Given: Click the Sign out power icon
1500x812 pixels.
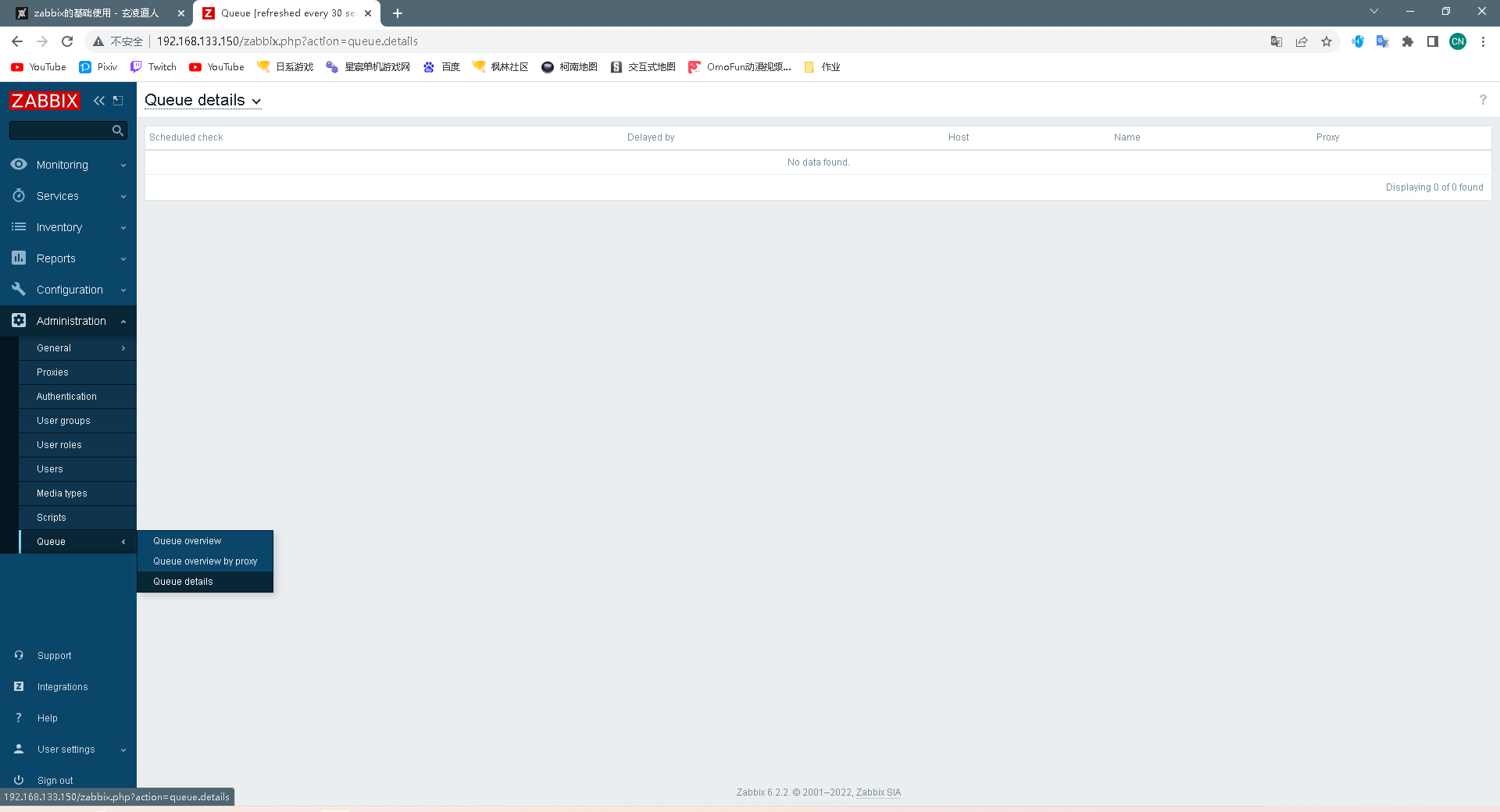Looking at the screenshot, I should (19, 780).
